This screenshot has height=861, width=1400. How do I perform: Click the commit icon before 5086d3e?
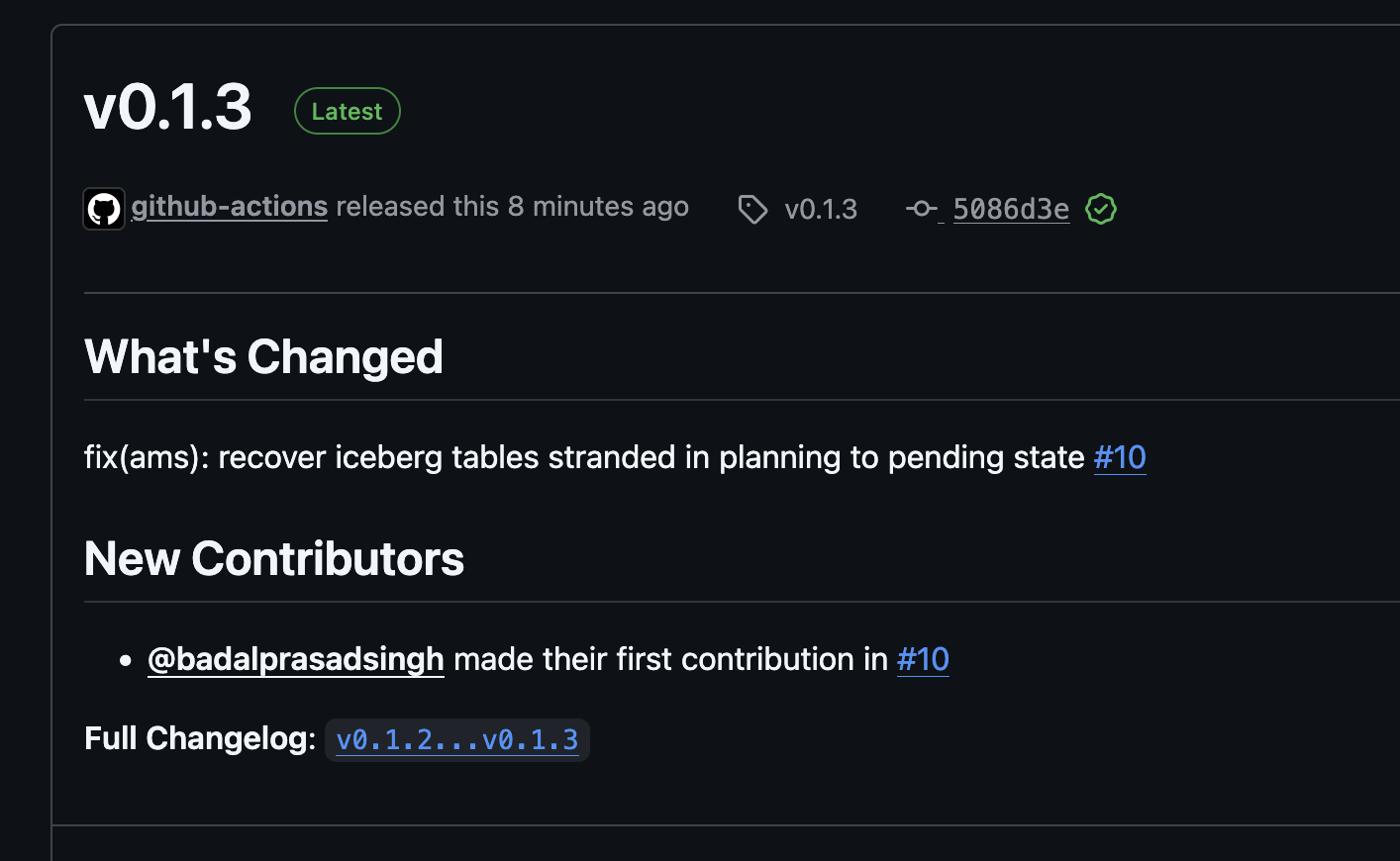(x=922, y=208)
